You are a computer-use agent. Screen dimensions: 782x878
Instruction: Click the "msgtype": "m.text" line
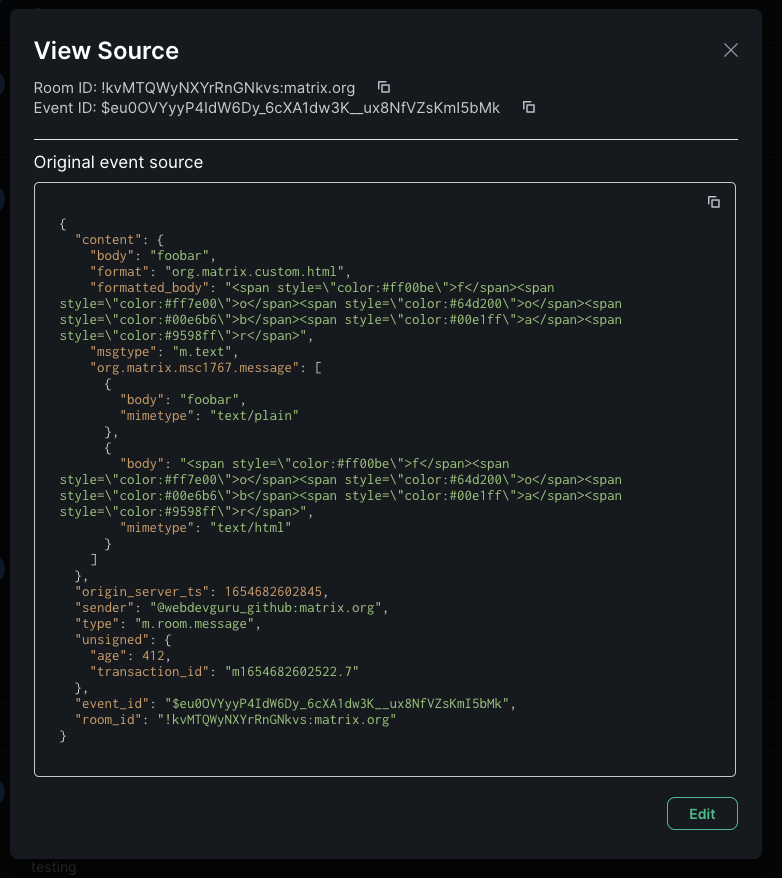tap(164, 352)
